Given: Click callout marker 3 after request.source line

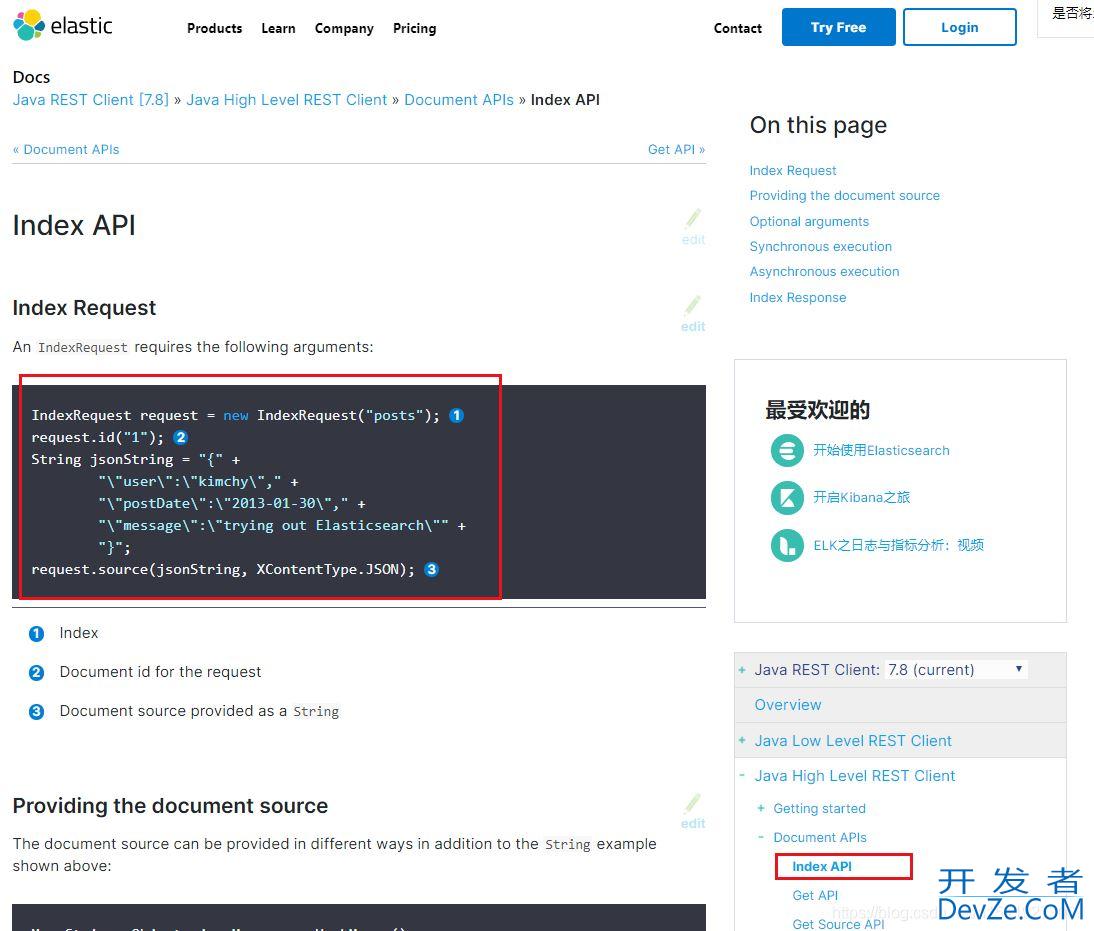Looking at the screenshot, I should 431,569.
